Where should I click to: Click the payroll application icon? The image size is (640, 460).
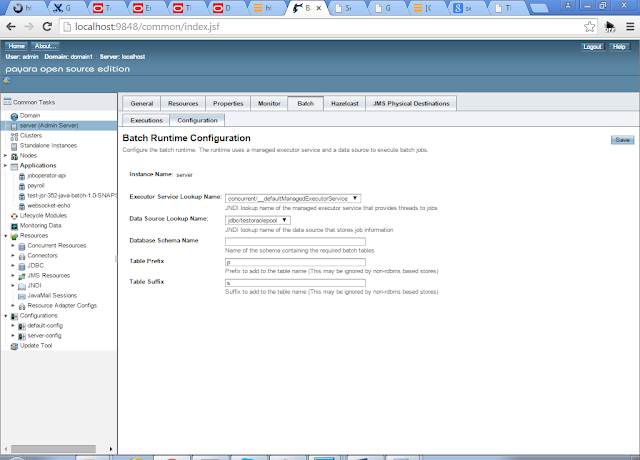[x=22, y=186]
